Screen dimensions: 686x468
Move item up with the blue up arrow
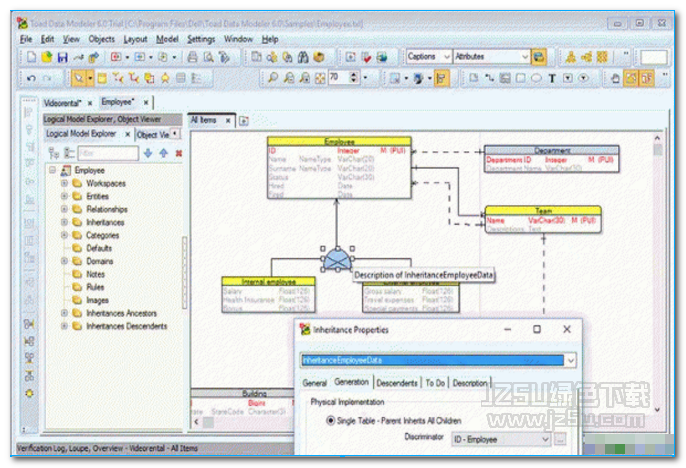[x=163, y=153]
